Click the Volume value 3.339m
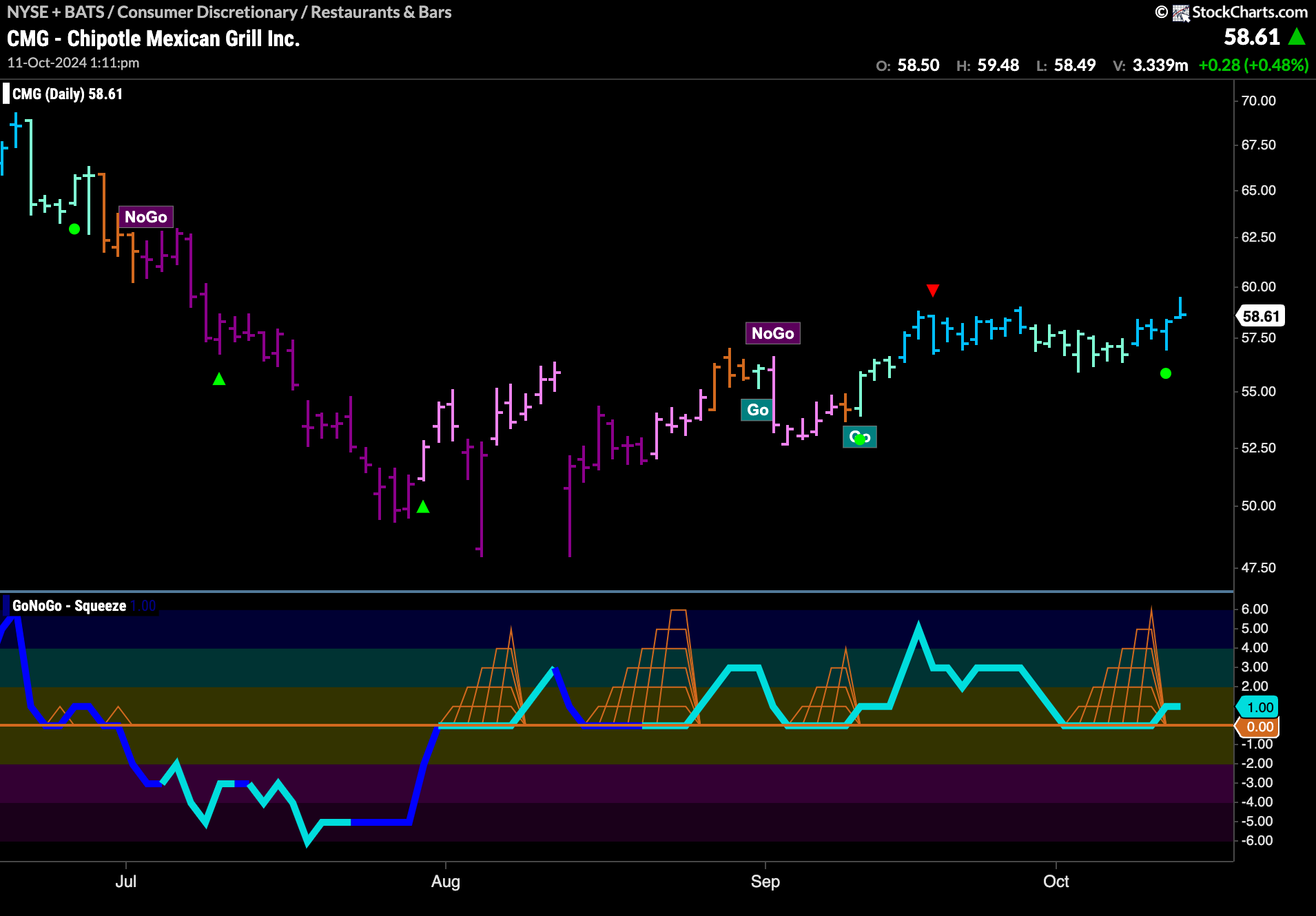Image resolution: width=1316 pixels, height=916 pixels. click(1160, 65)
